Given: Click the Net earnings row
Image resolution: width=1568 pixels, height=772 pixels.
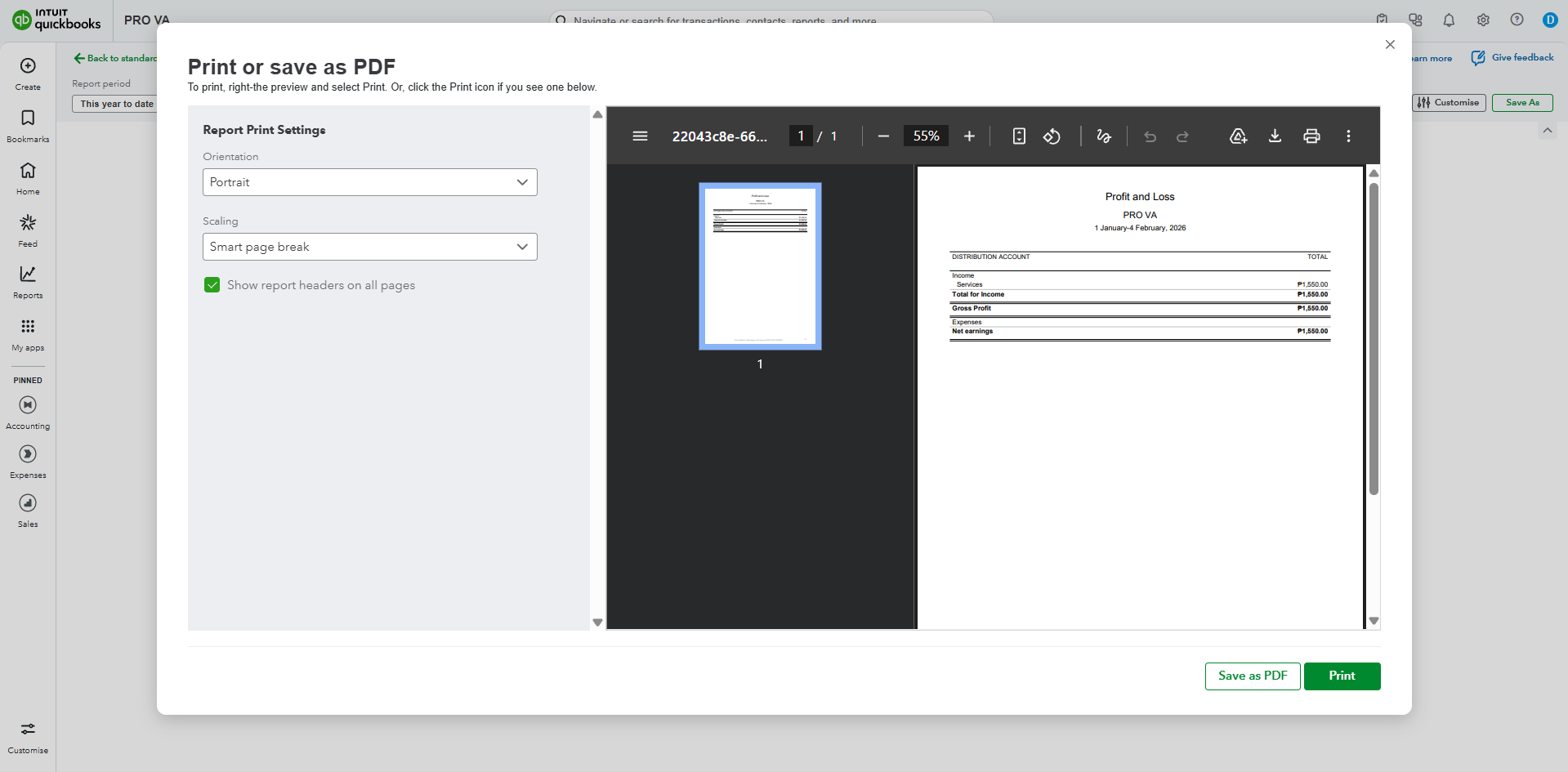Looking at the screenshot, I should point(1140,332).
